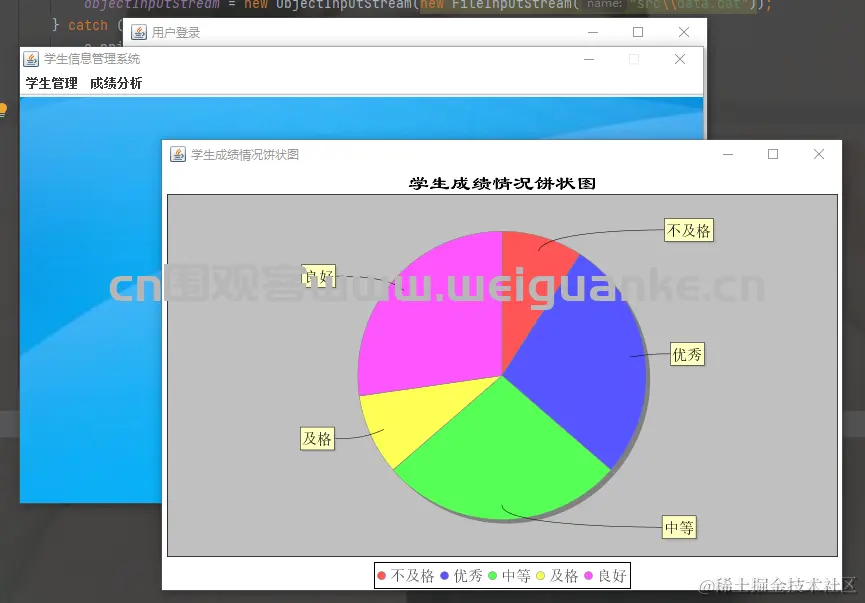Screen dimensions: 865x603
Task: Maximize the 用户登录 window
Action: (x=638, y=32)
